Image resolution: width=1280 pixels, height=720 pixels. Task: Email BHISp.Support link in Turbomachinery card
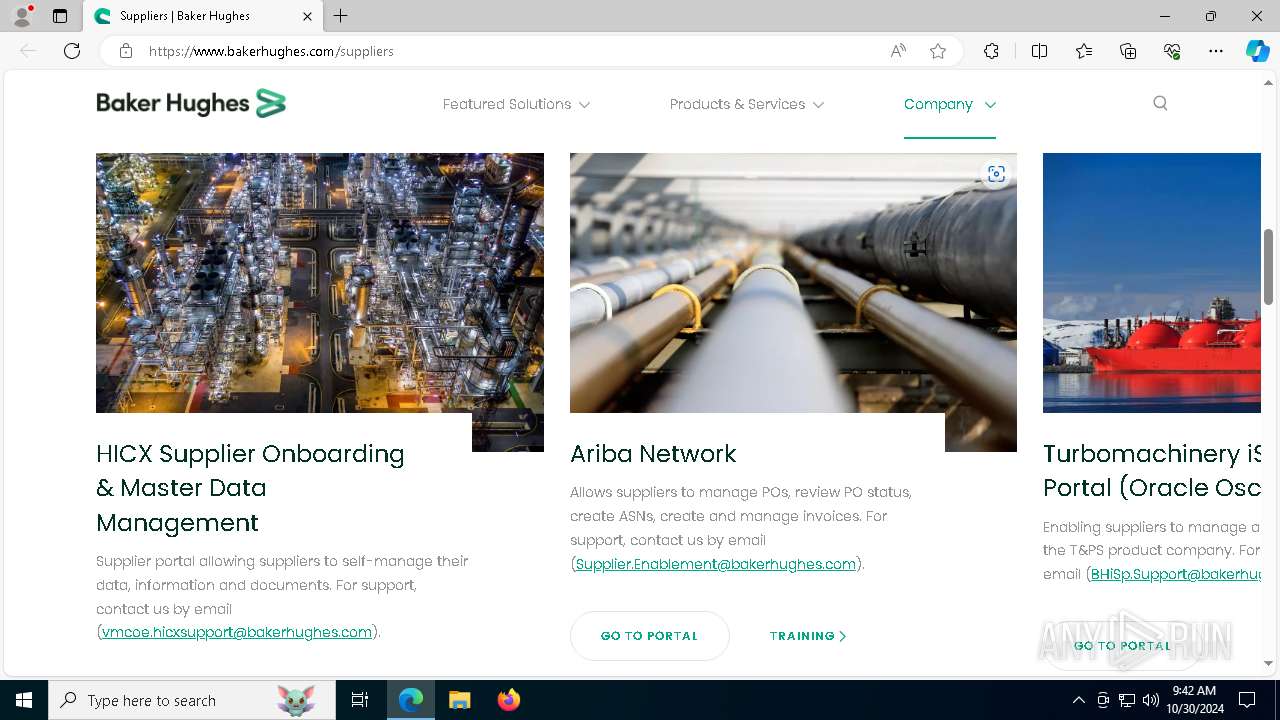tap(1176, 574)
